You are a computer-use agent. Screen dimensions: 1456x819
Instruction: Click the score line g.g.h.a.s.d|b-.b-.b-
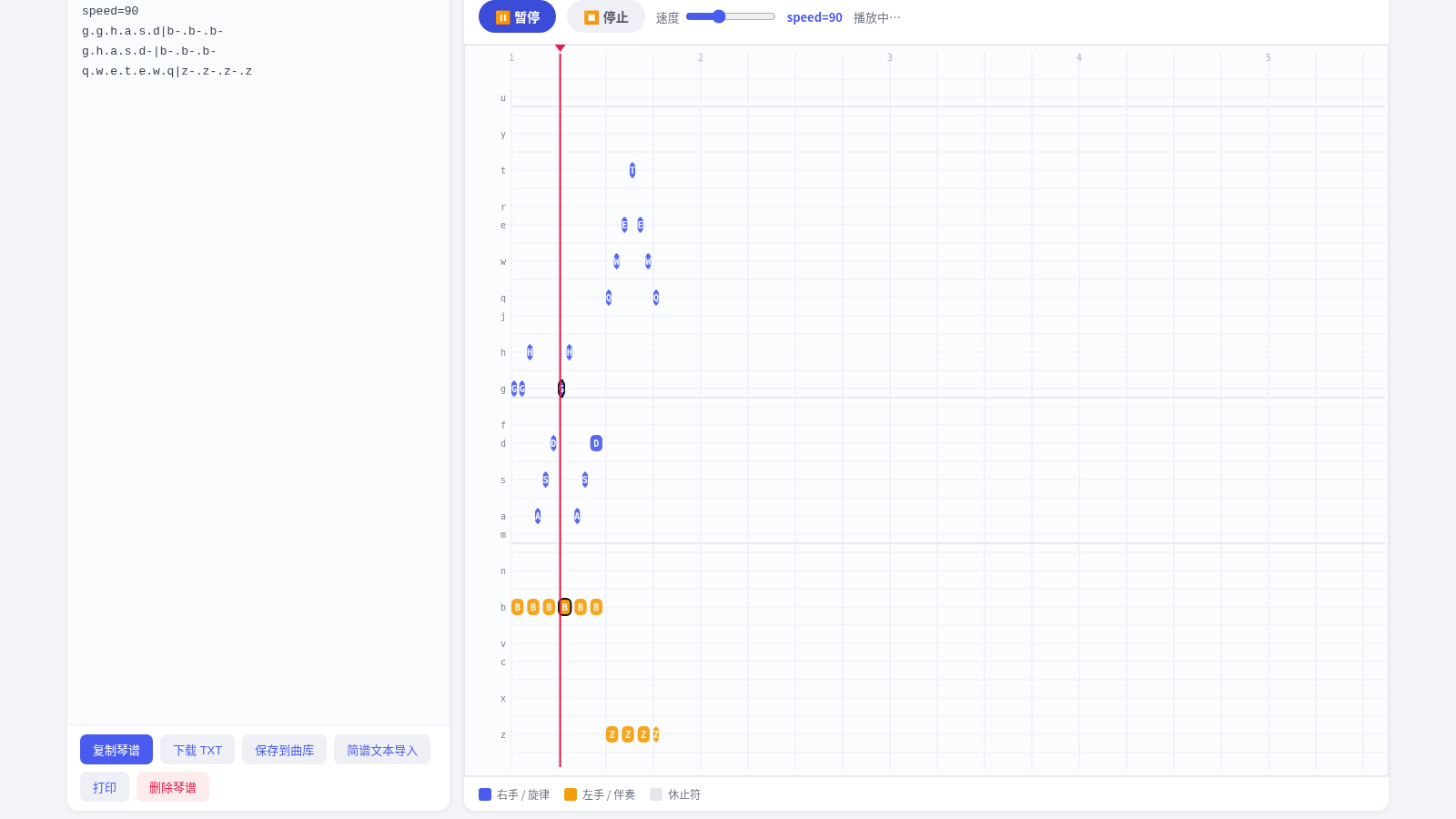tap(153, 31)
